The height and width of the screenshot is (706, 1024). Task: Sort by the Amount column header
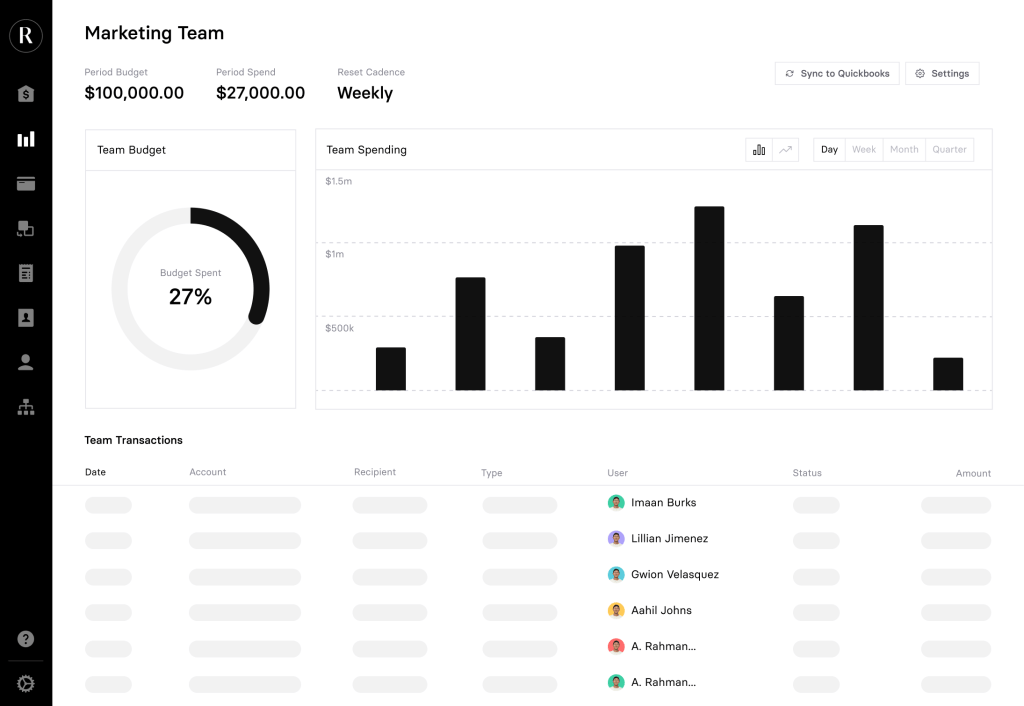click(x=973, y=473)
